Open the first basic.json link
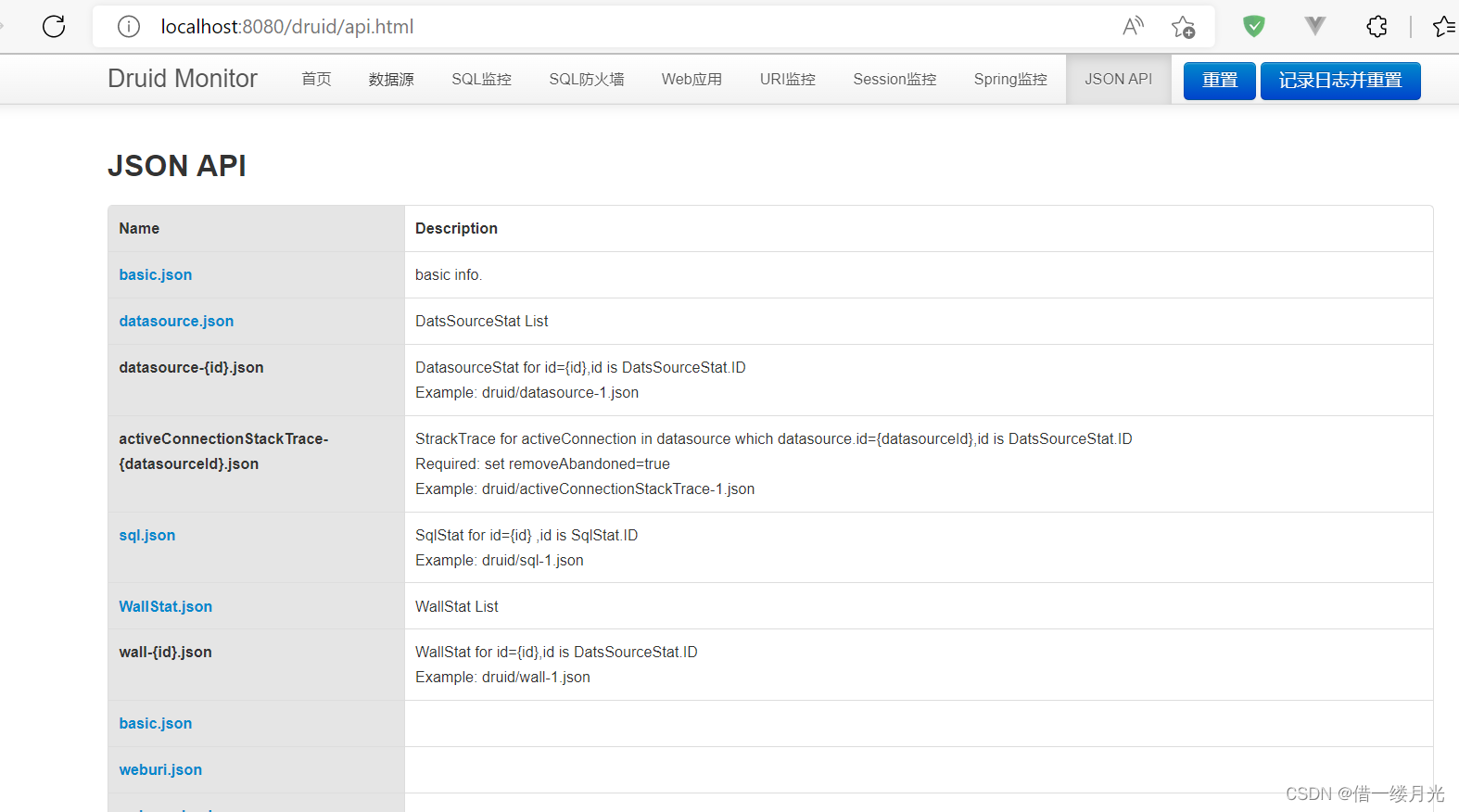The width and height of the screenshot is (1459, 812). 156,274
